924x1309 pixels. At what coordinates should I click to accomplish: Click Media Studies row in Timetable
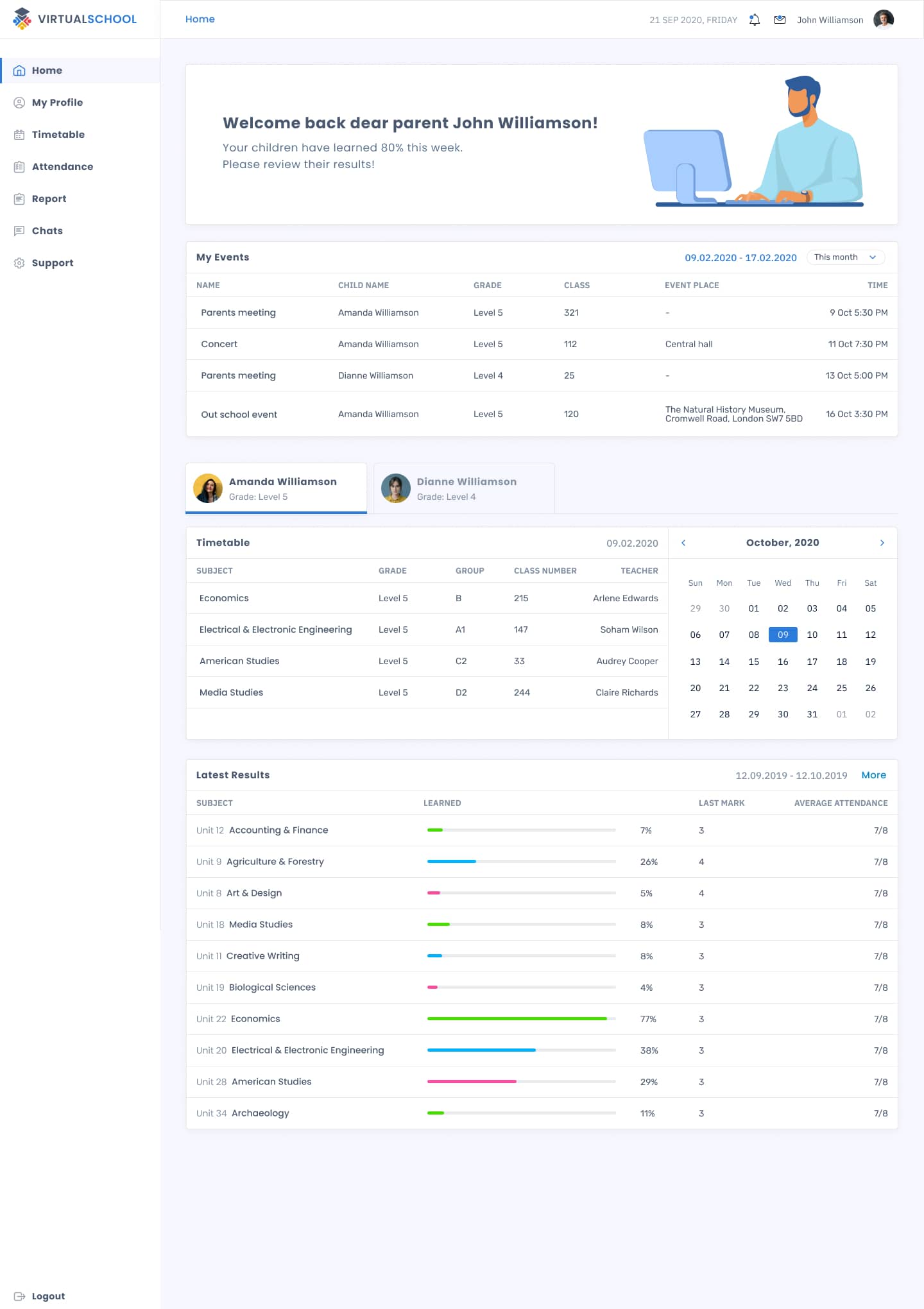[427, 692]
